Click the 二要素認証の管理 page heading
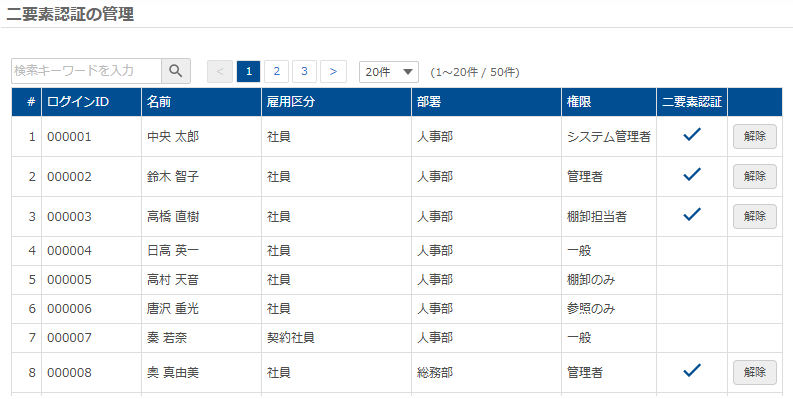The image size is (793, 399). tap(70, 14)
